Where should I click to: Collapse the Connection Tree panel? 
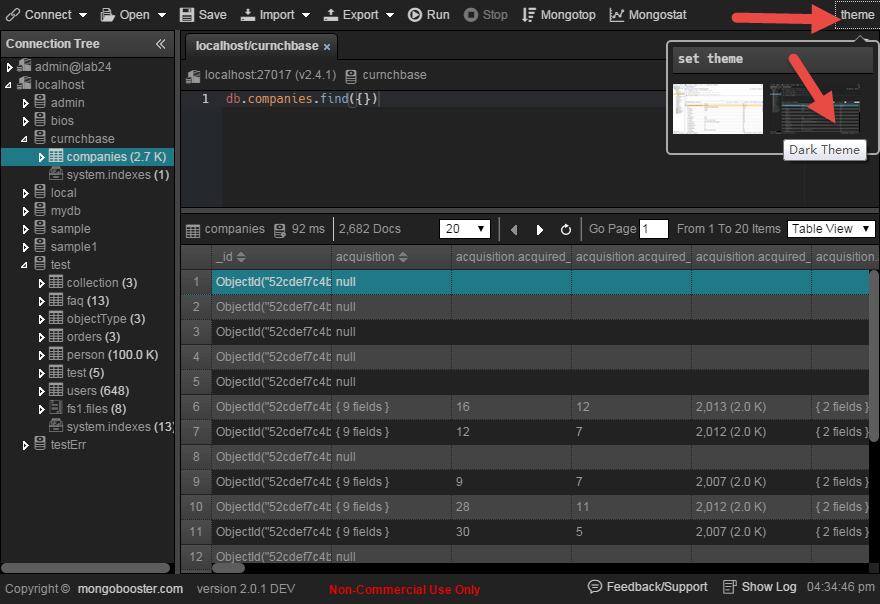[161, 44]
